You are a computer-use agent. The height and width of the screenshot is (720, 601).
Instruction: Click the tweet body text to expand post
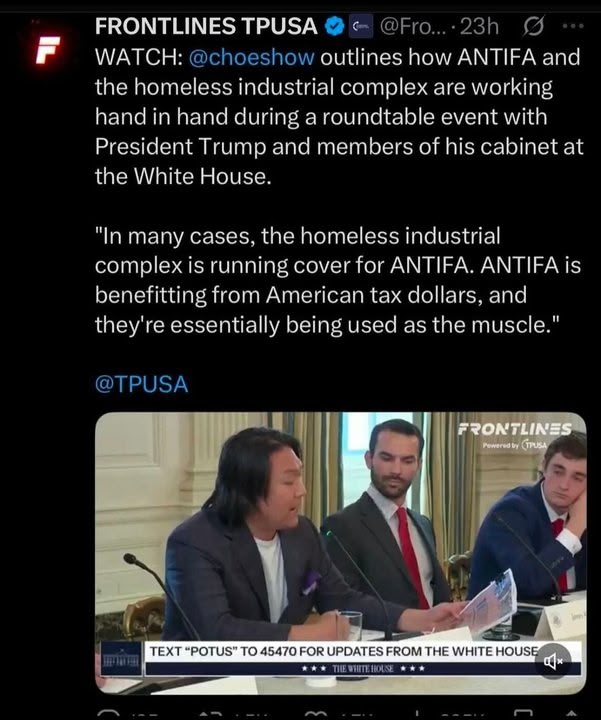[339, 191]
